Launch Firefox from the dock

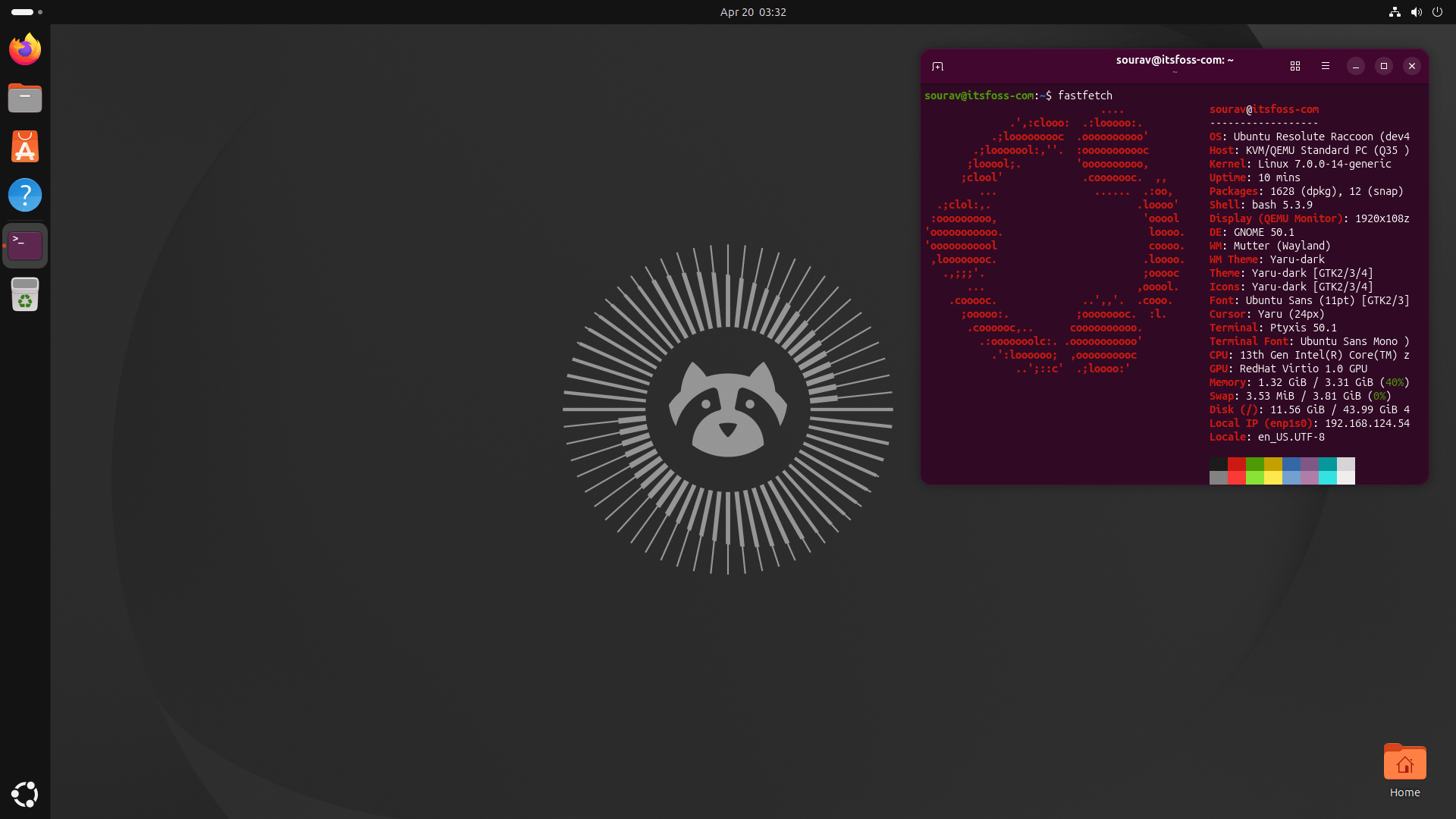point(24,49)
